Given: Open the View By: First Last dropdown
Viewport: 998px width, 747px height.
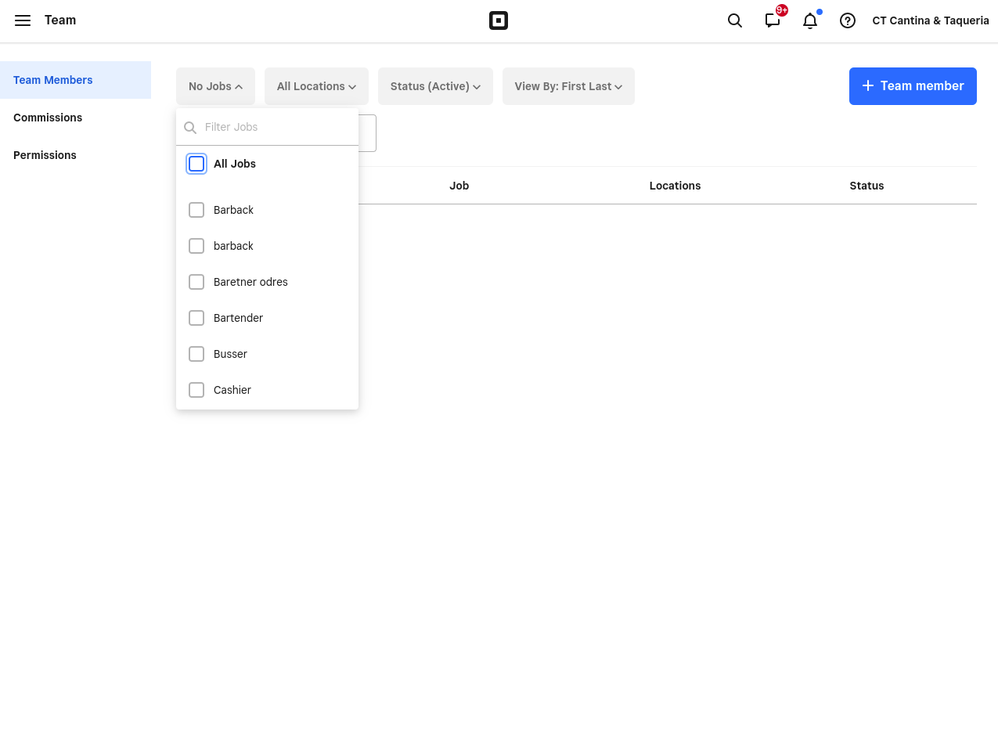Looking at the screenshot, I should pos(568,86).
